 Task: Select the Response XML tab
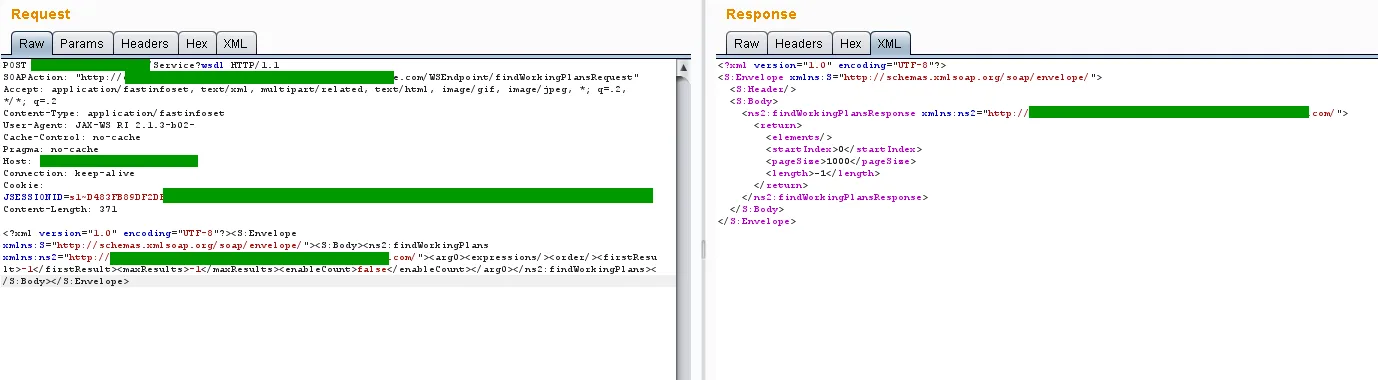pyautogui.click(x=889, y=44)
